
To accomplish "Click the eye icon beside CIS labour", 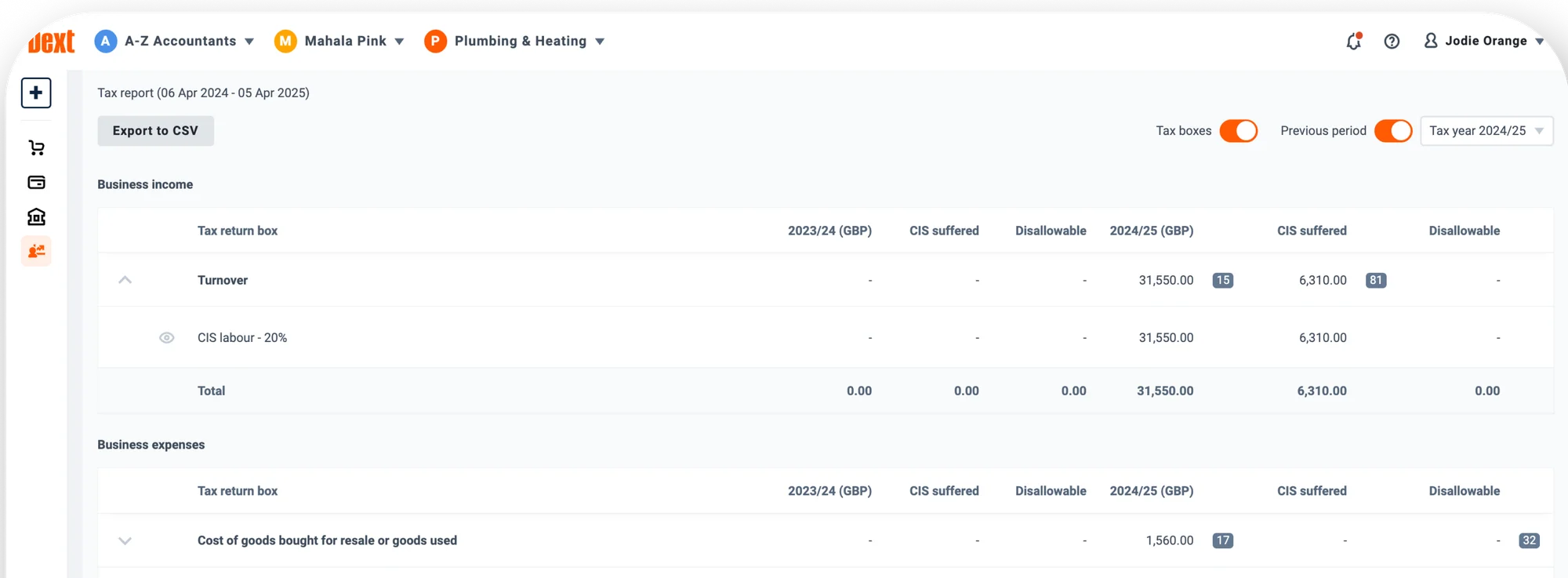I will [x=166, y=338].
